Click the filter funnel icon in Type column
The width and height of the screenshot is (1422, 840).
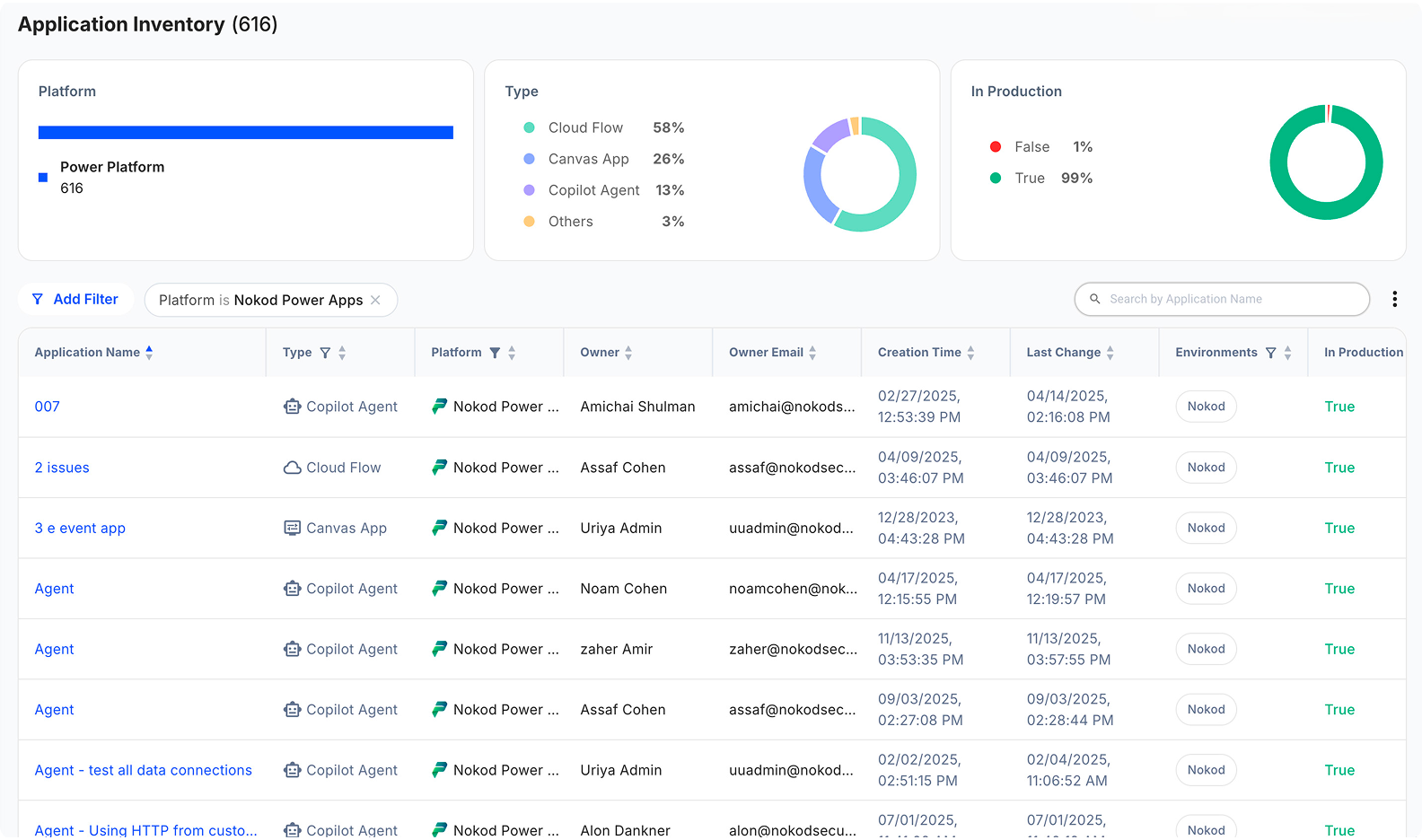325,353
